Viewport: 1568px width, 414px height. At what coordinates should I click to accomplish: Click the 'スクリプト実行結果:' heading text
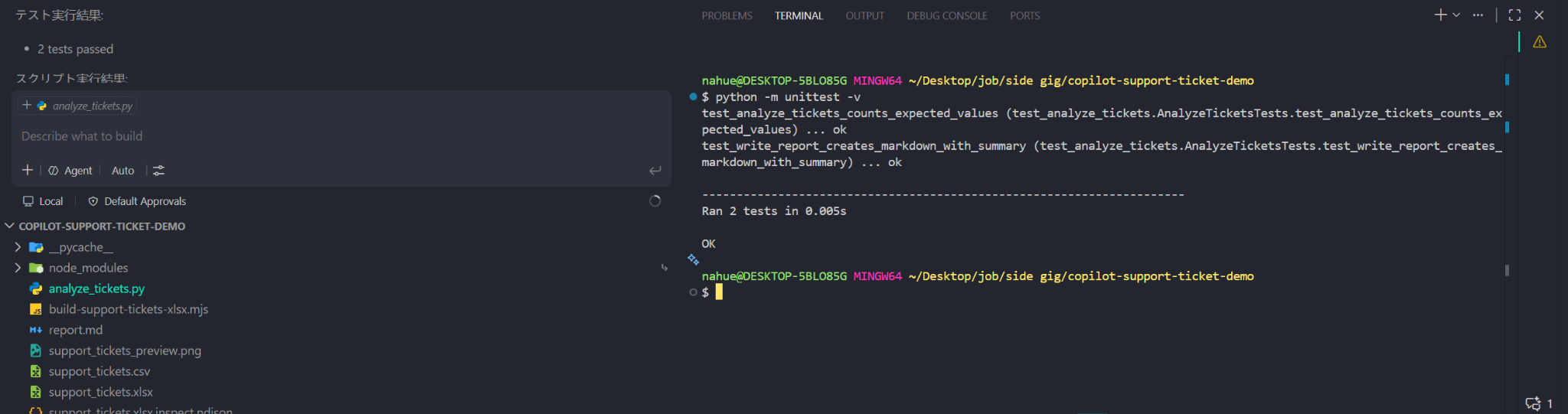click(x=71, y=78)
